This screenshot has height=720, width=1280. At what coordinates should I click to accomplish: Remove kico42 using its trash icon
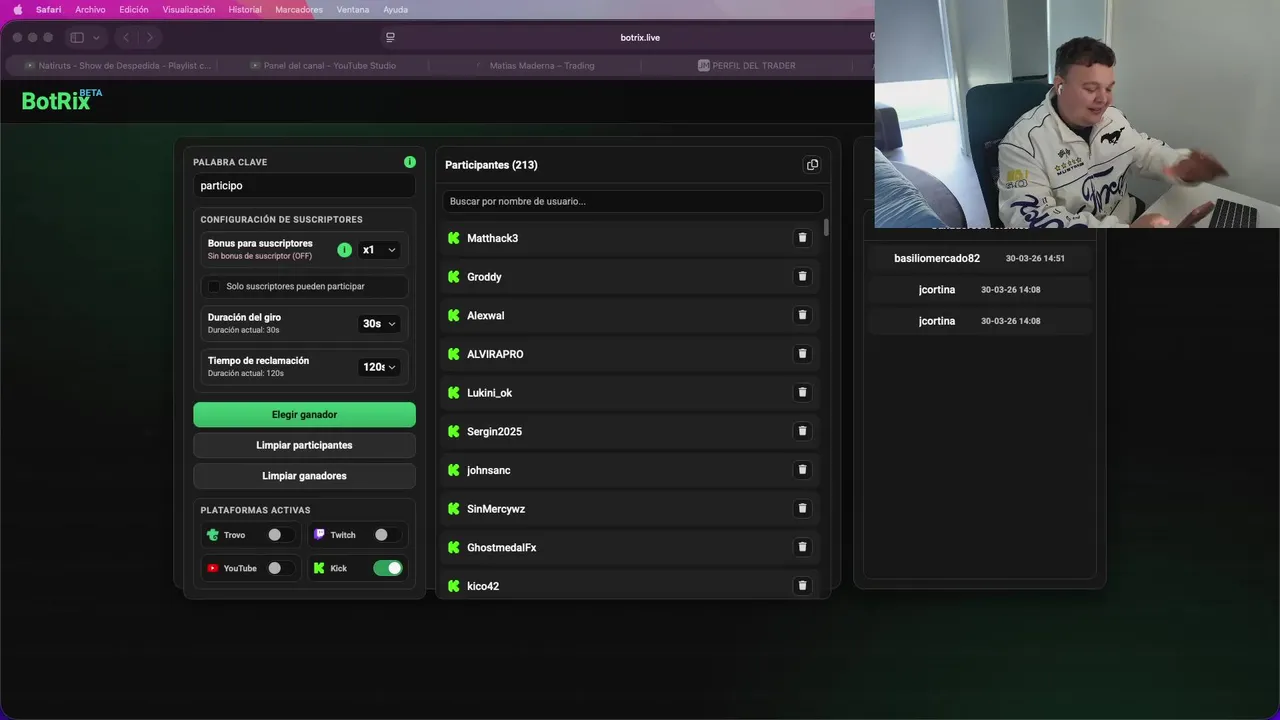(802, 586)
